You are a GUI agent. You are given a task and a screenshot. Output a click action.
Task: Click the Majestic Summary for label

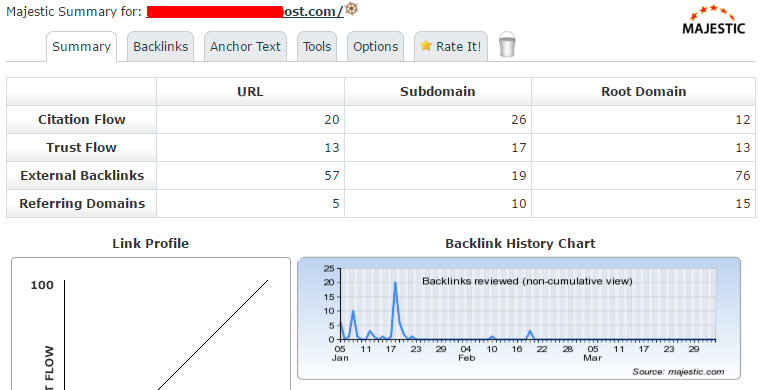click(x=74, y=12)
